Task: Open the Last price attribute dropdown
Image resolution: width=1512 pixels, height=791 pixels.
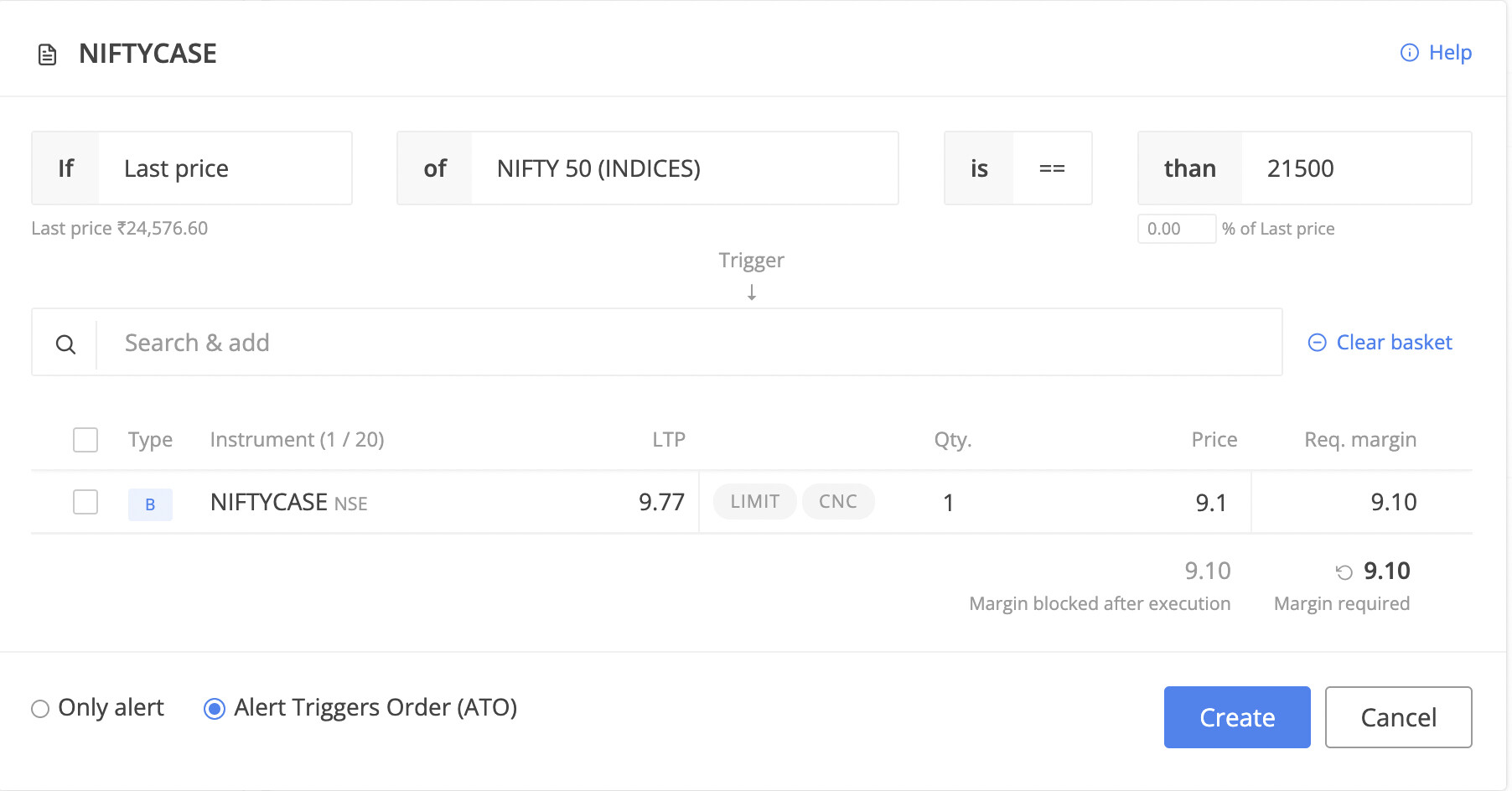Action: (x=225, y=168)
